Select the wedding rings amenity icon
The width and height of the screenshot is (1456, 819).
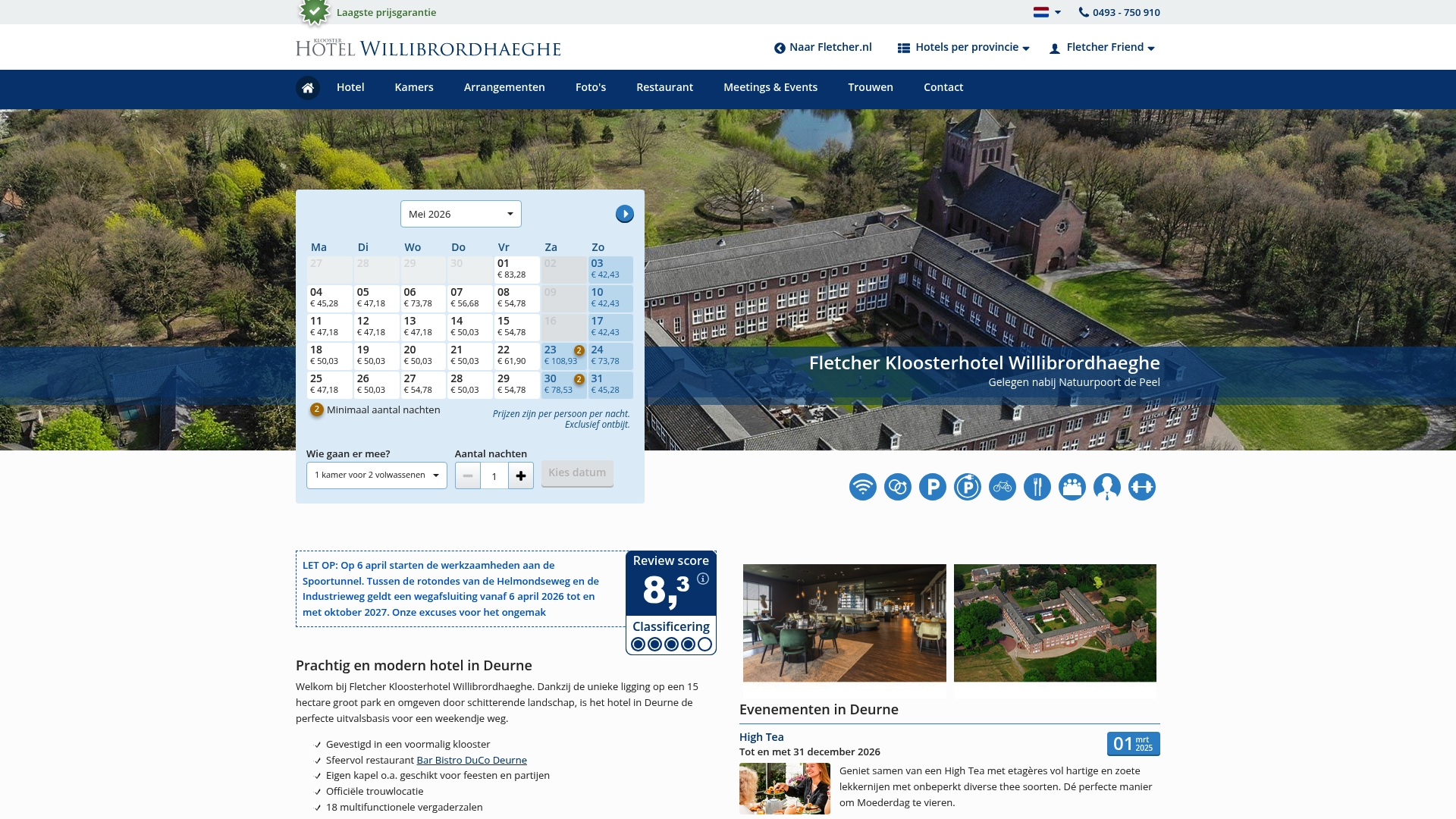point(897,487)
